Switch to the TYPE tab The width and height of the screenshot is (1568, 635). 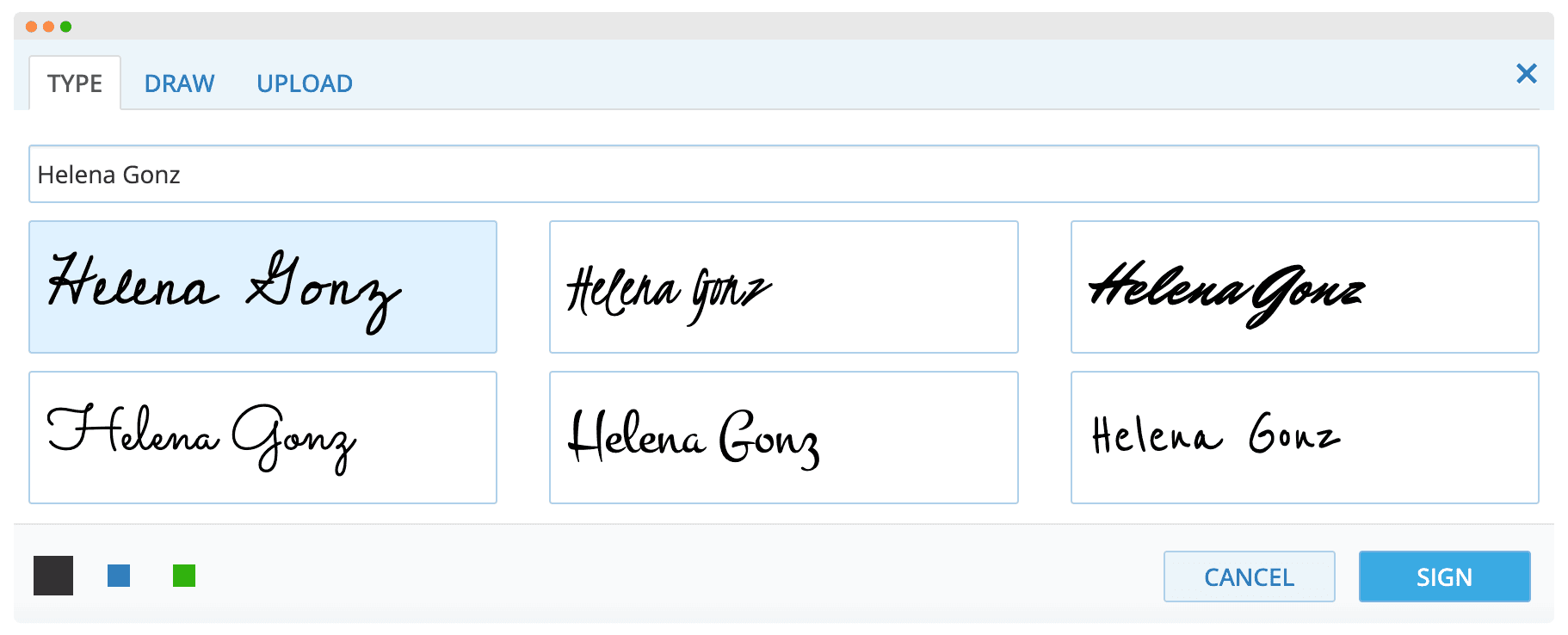click(x=74, y=83)
